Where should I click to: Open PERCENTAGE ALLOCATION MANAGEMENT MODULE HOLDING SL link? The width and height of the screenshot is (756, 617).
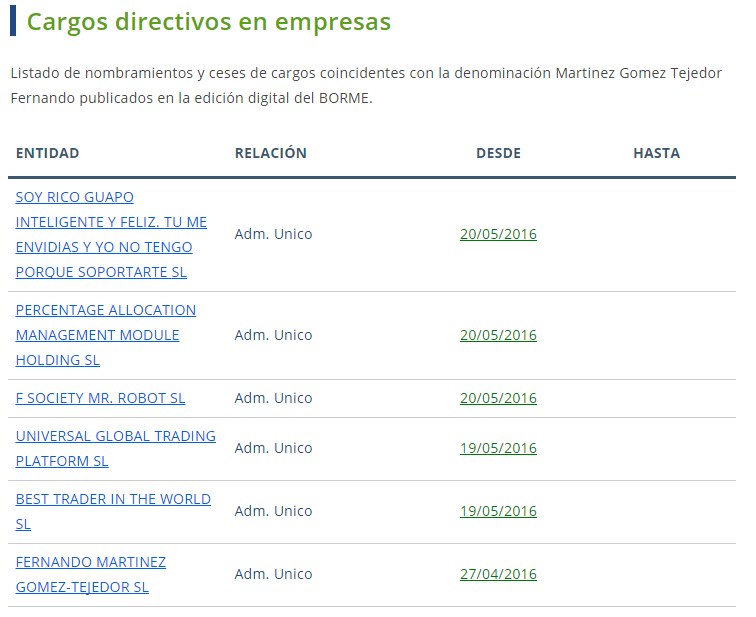(x=106, y=335)
